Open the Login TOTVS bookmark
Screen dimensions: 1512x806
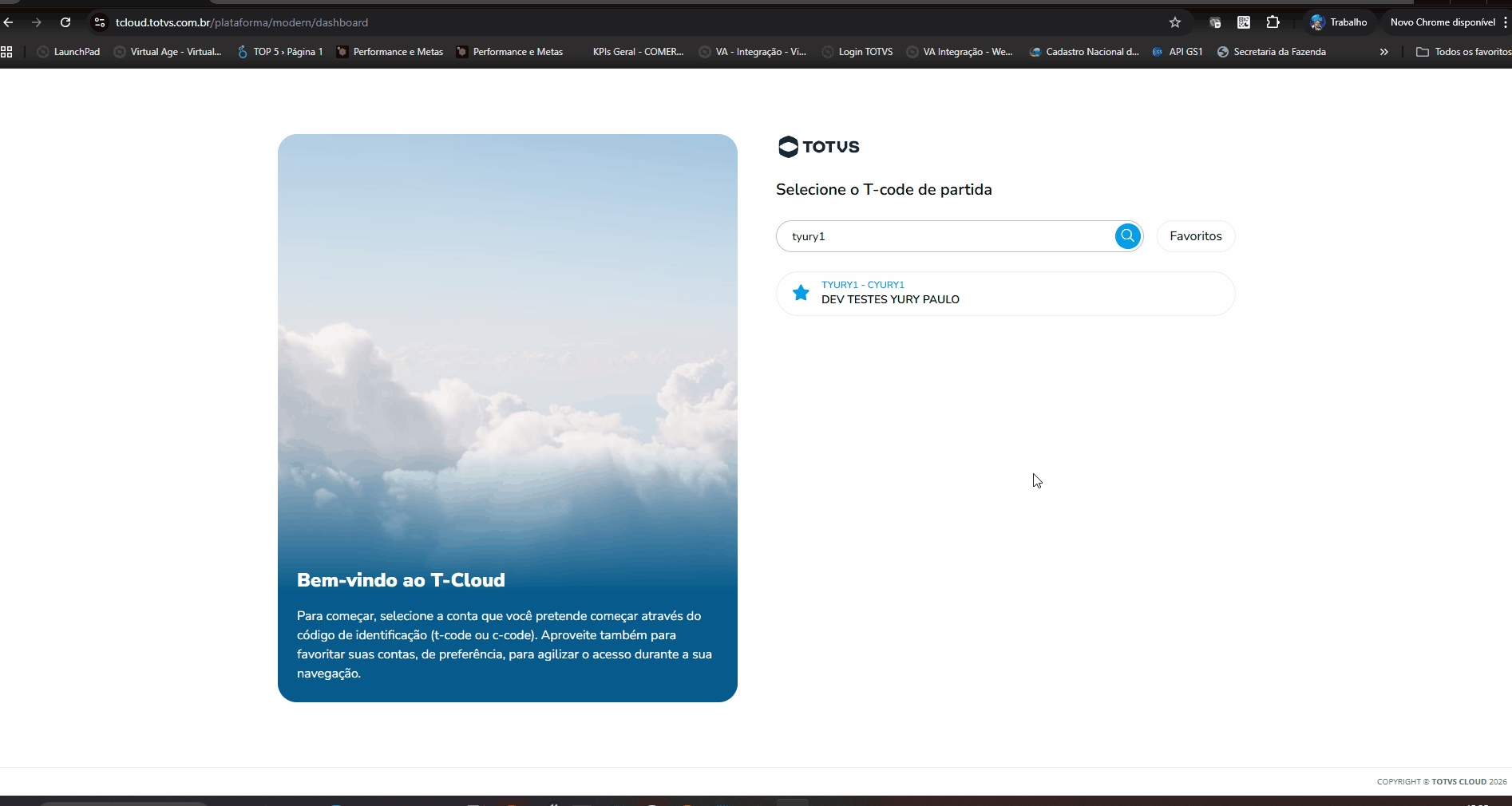pos(857,52)
